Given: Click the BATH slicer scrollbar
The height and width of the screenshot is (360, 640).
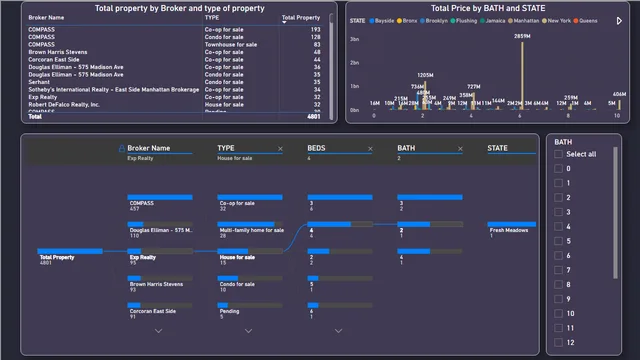Looking at the screenshot, I should tap(616, 213).
